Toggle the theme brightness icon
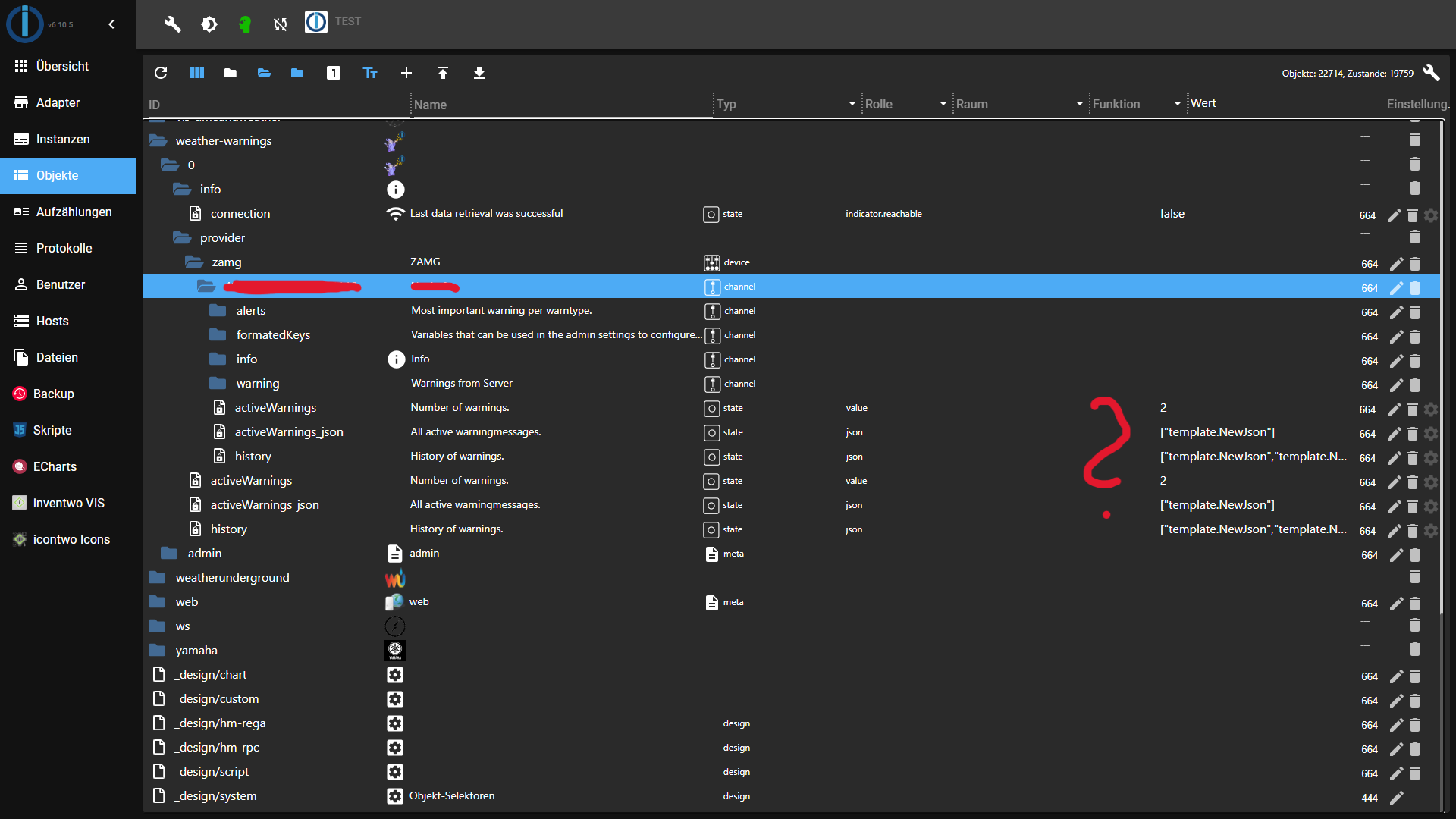 [x=209, y=24]
